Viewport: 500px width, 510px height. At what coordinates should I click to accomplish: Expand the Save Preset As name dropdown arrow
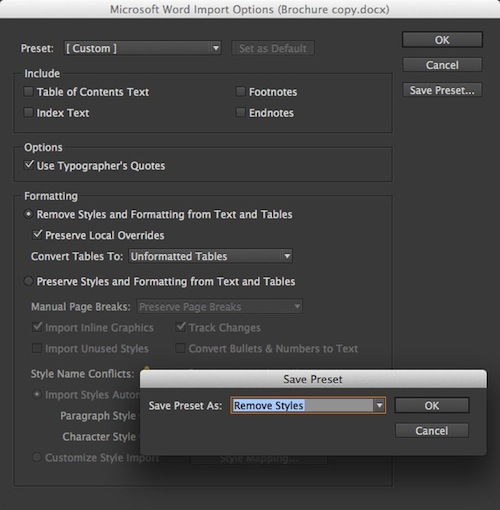pos(379,405)
